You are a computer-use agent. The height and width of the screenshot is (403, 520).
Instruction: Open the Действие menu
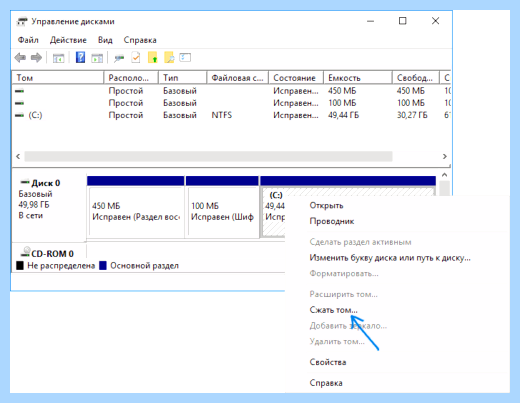pos(68,40)
